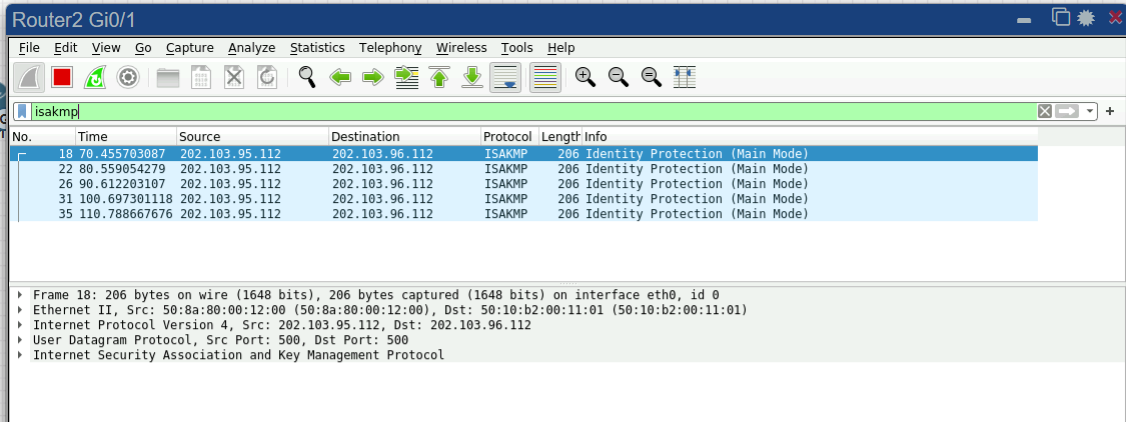
Task: Open the View menu
Action: click(106, 47)
